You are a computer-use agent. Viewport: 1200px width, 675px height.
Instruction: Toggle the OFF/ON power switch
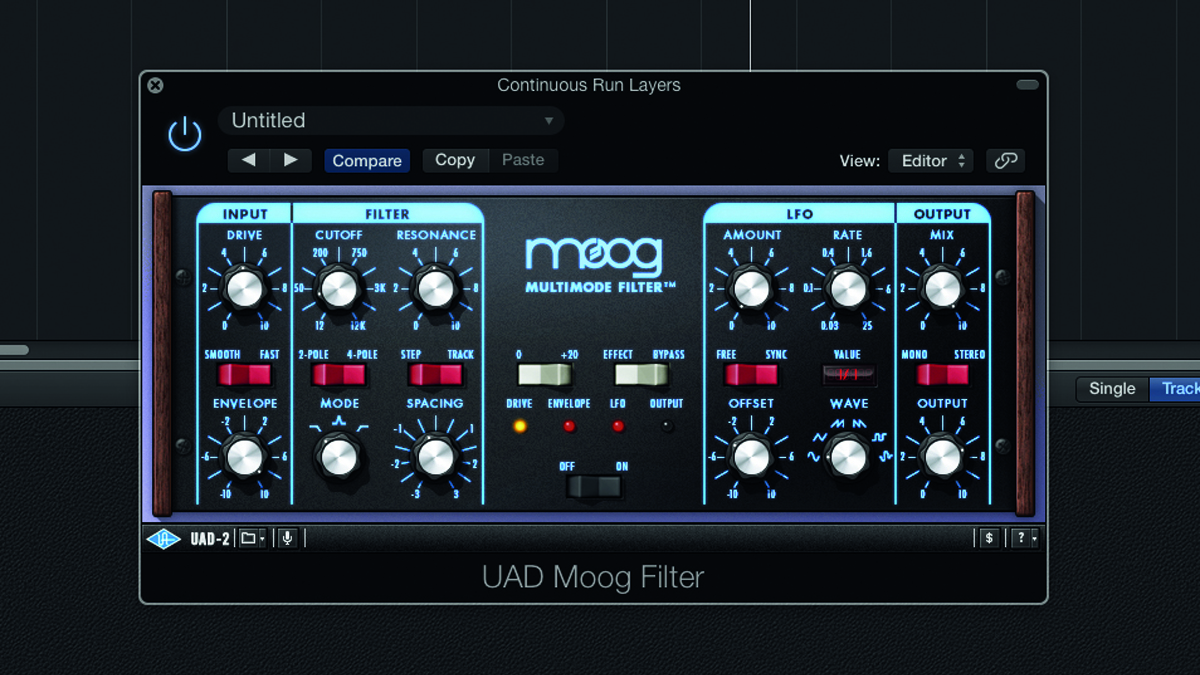(x=594, y=487)
